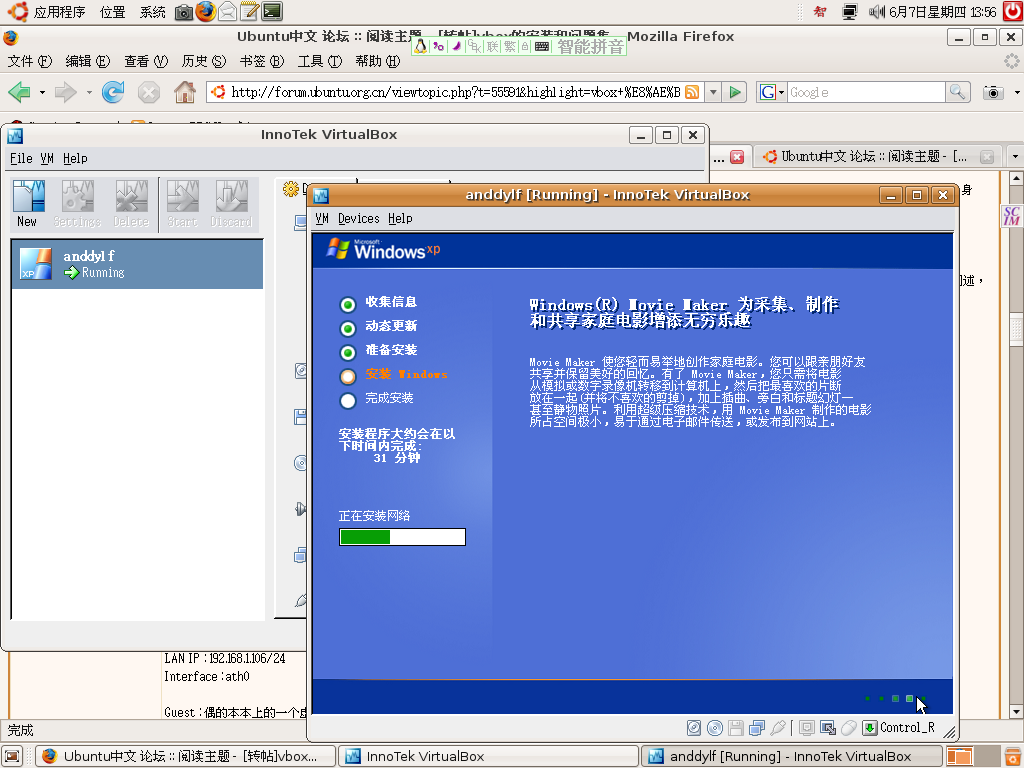Click the USB plug status icon

778,728
